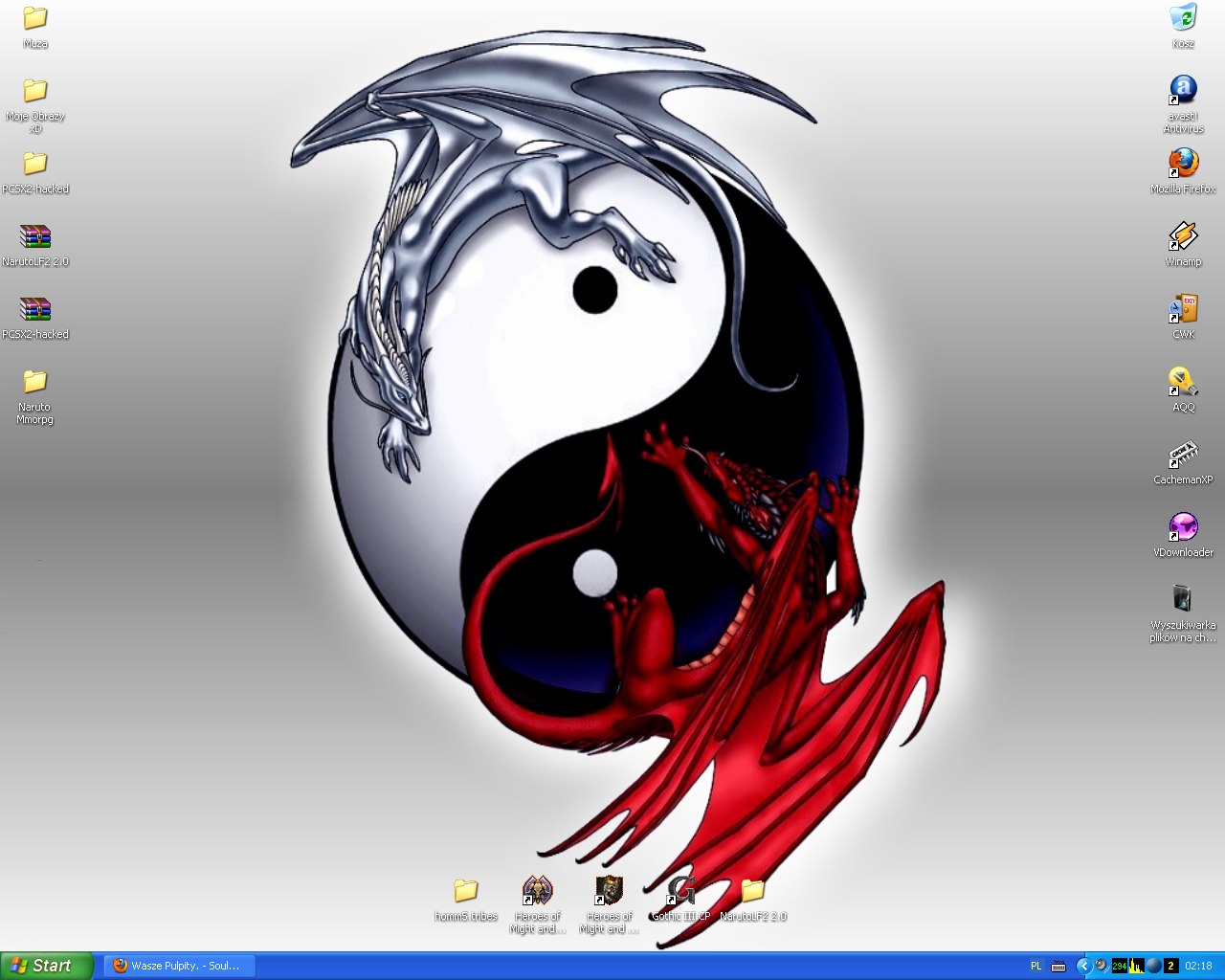Select the NarutoLF2 2.0 WinRAR archive
1225x980 pixels.
[35, 236]
